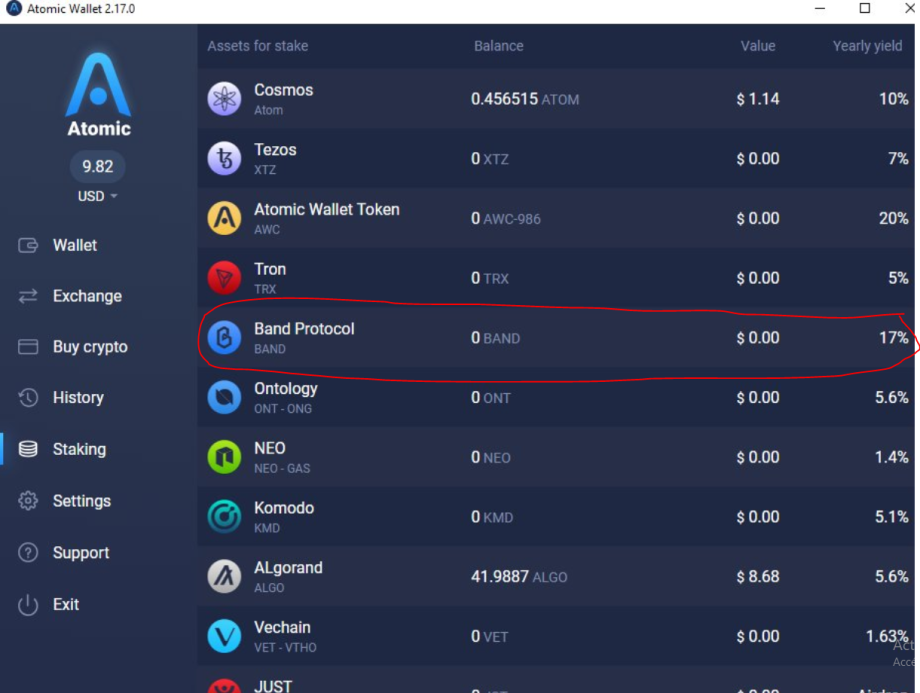This screenshot has width=920, height=693.
Task: Click the Atomic Wallet title bar icon
Action: [13, 9]
